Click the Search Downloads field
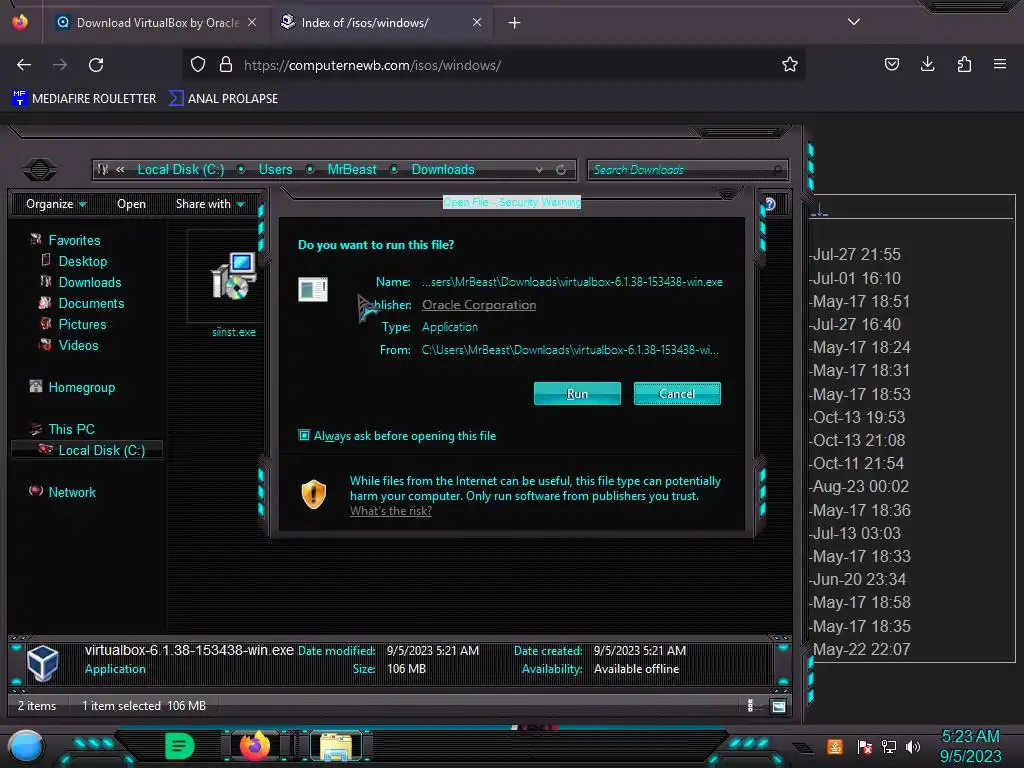The height and width of the screenshot is (768, 1024). pyautogui.click(x=688, y=170)
